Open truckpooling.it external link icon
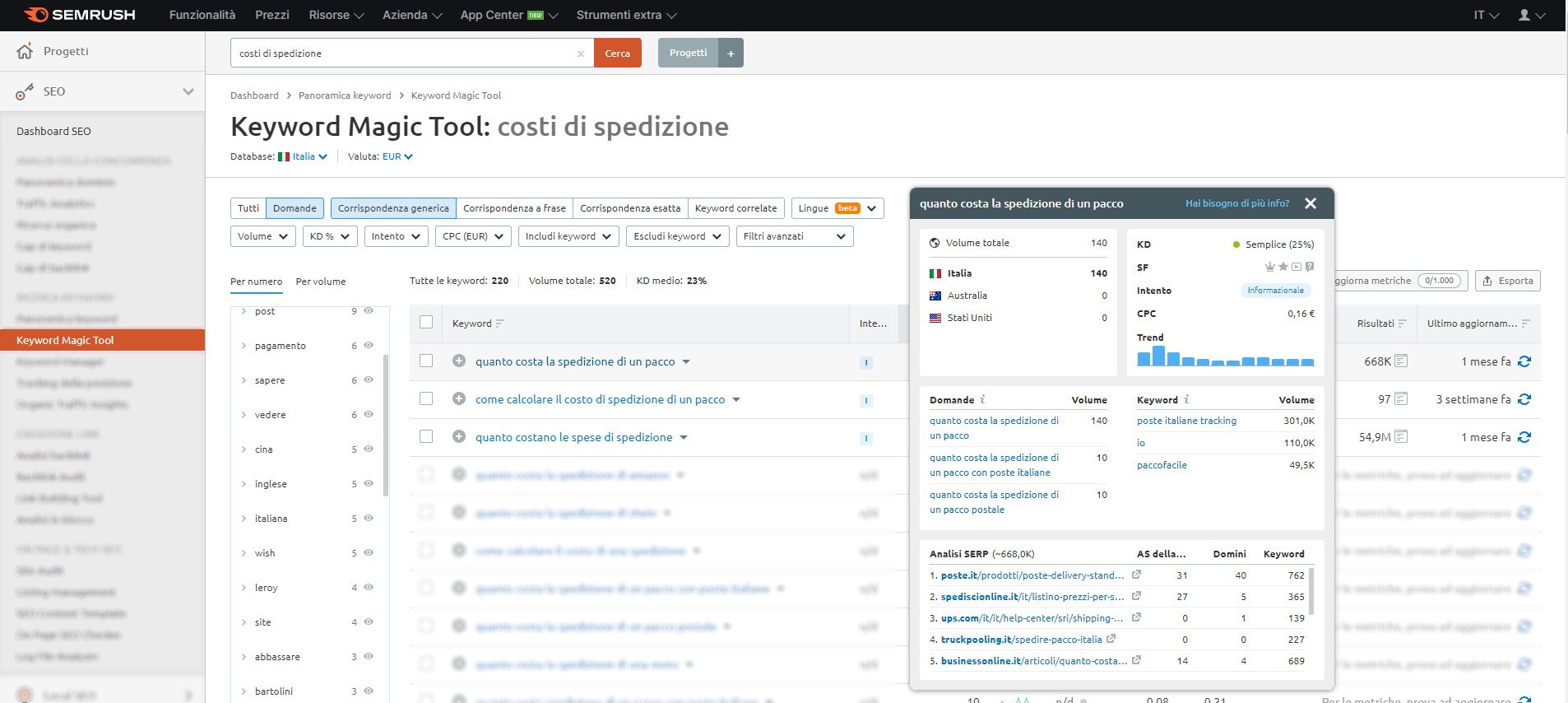Viewport: 1568px width, 703px height. pos(1111,639)
